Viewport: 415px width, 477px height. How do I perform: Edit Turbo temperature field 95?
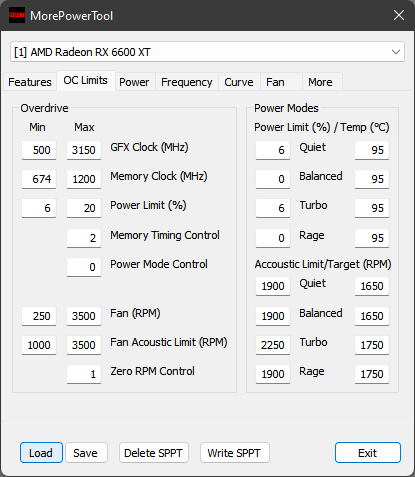[x=372, y=208]
